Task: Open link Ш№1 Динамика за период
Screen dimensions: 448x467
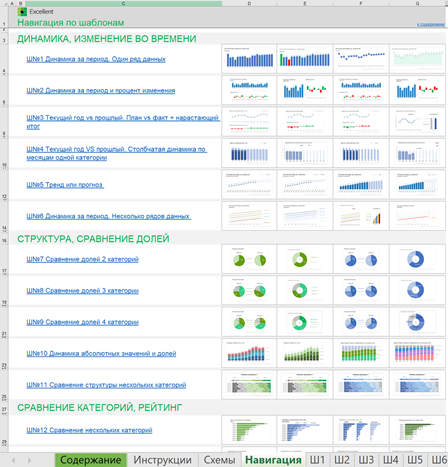Action: point(96,59)
